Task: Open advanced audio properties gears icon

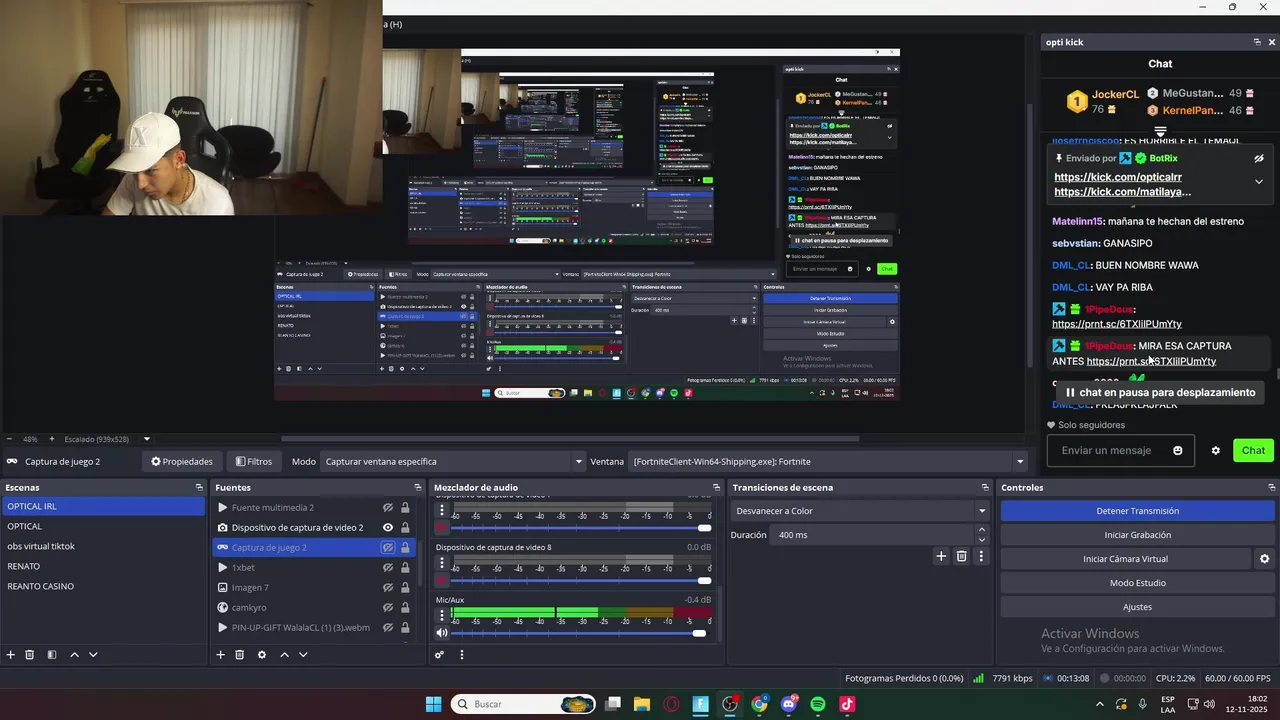Action: click(439, 655)
